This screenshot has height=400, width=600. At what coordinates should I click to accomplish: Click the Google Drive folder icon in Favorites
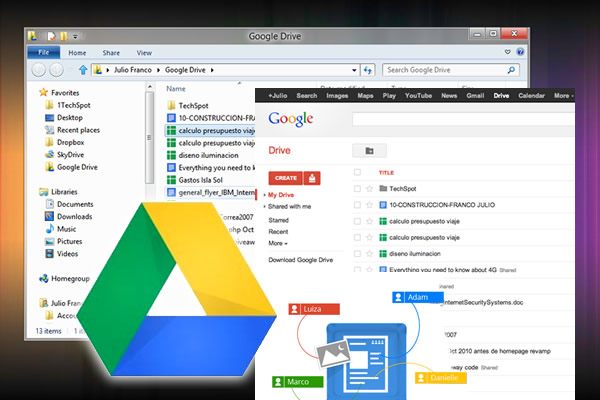[49, 167]
